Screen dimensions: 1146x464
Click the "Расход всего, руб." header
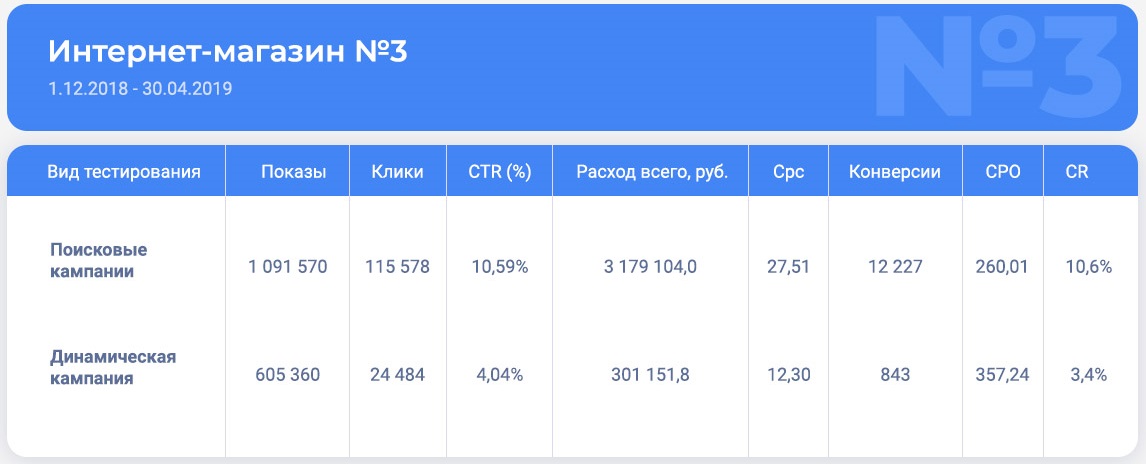click(652, 171)
